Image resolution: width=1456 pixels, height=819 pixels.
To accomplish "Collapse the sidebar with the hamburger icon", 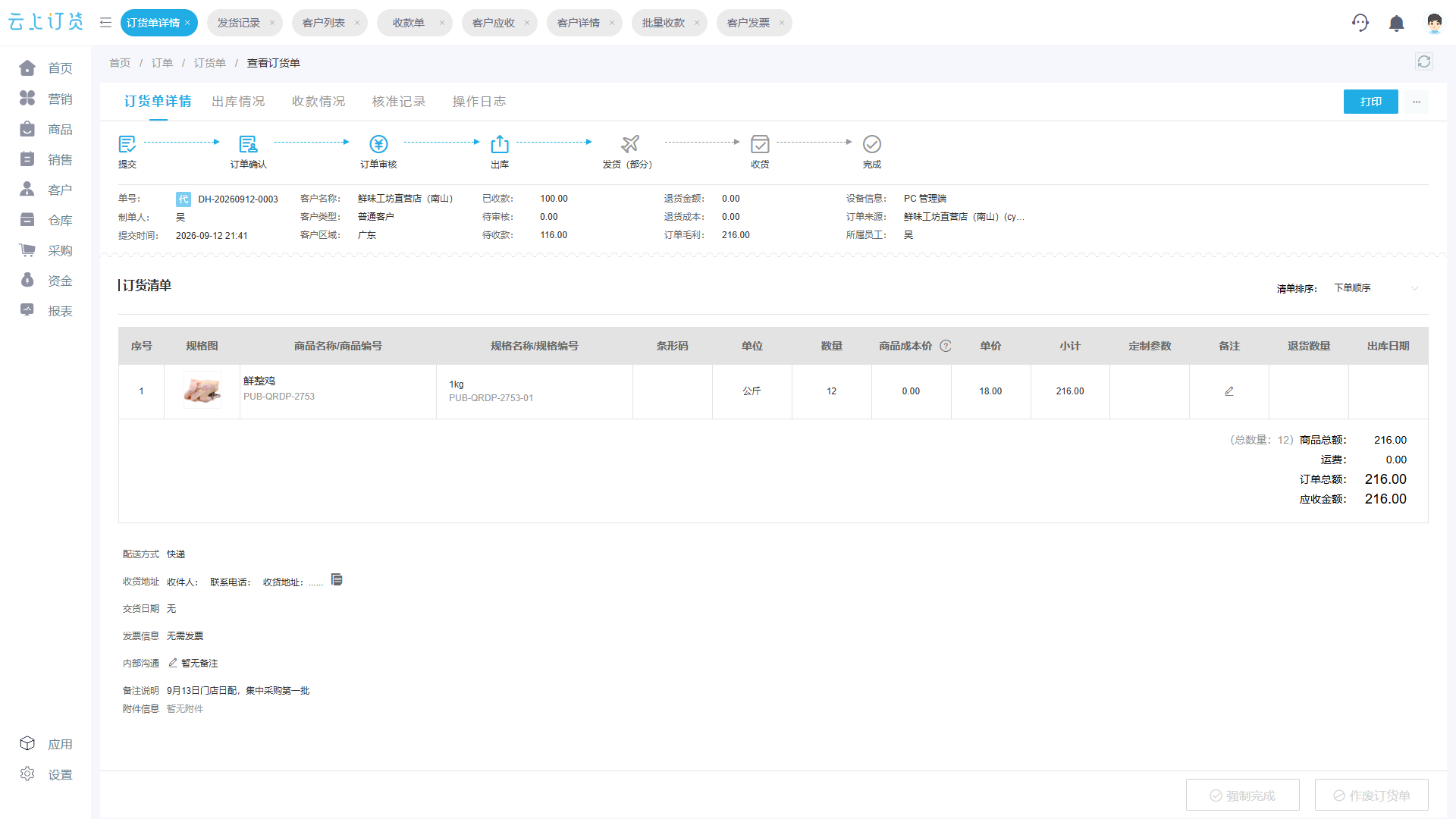I will tap(105, 23).
